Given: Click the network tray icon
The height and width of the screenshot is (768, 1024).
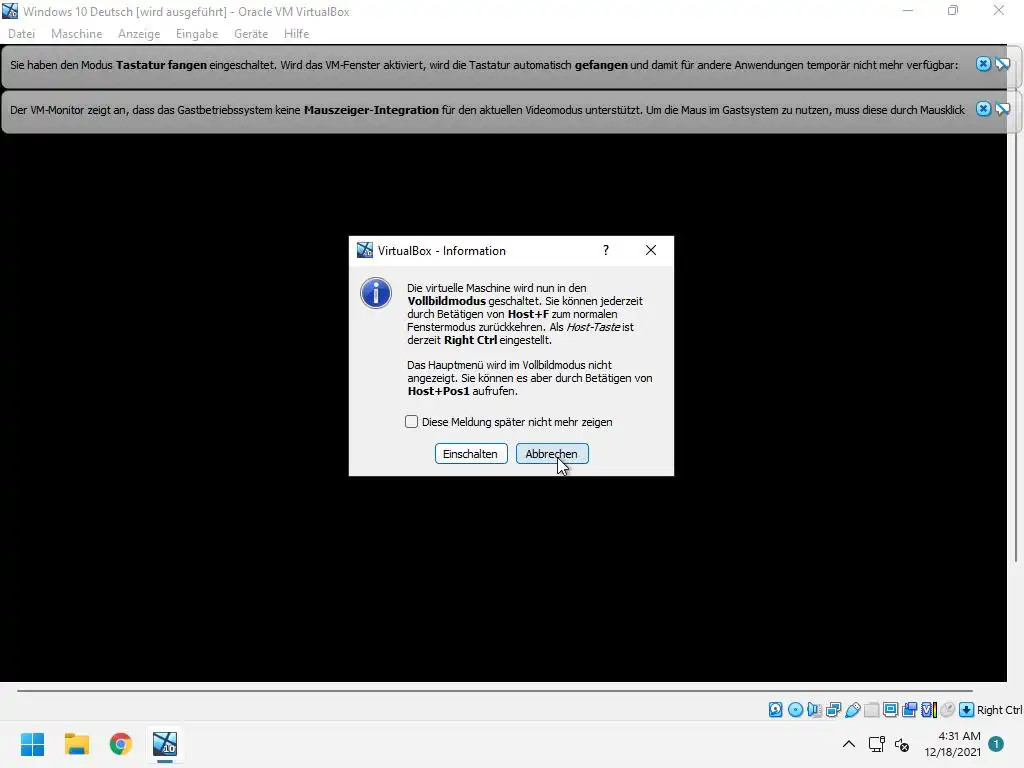Looking at the screenshot, I should pyautogui.click(x=876, y=744).
